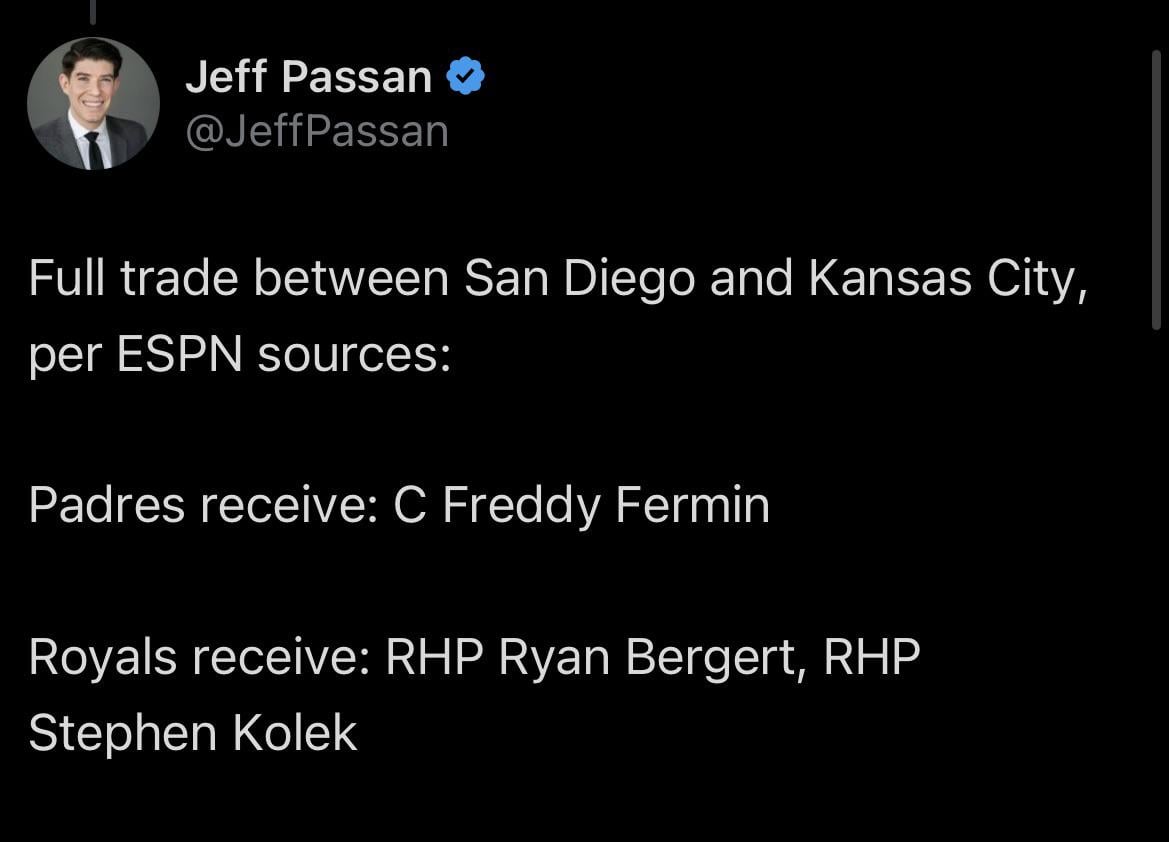
Task: Click the scrollbar indicator at the top
Action: coord(92,12)
